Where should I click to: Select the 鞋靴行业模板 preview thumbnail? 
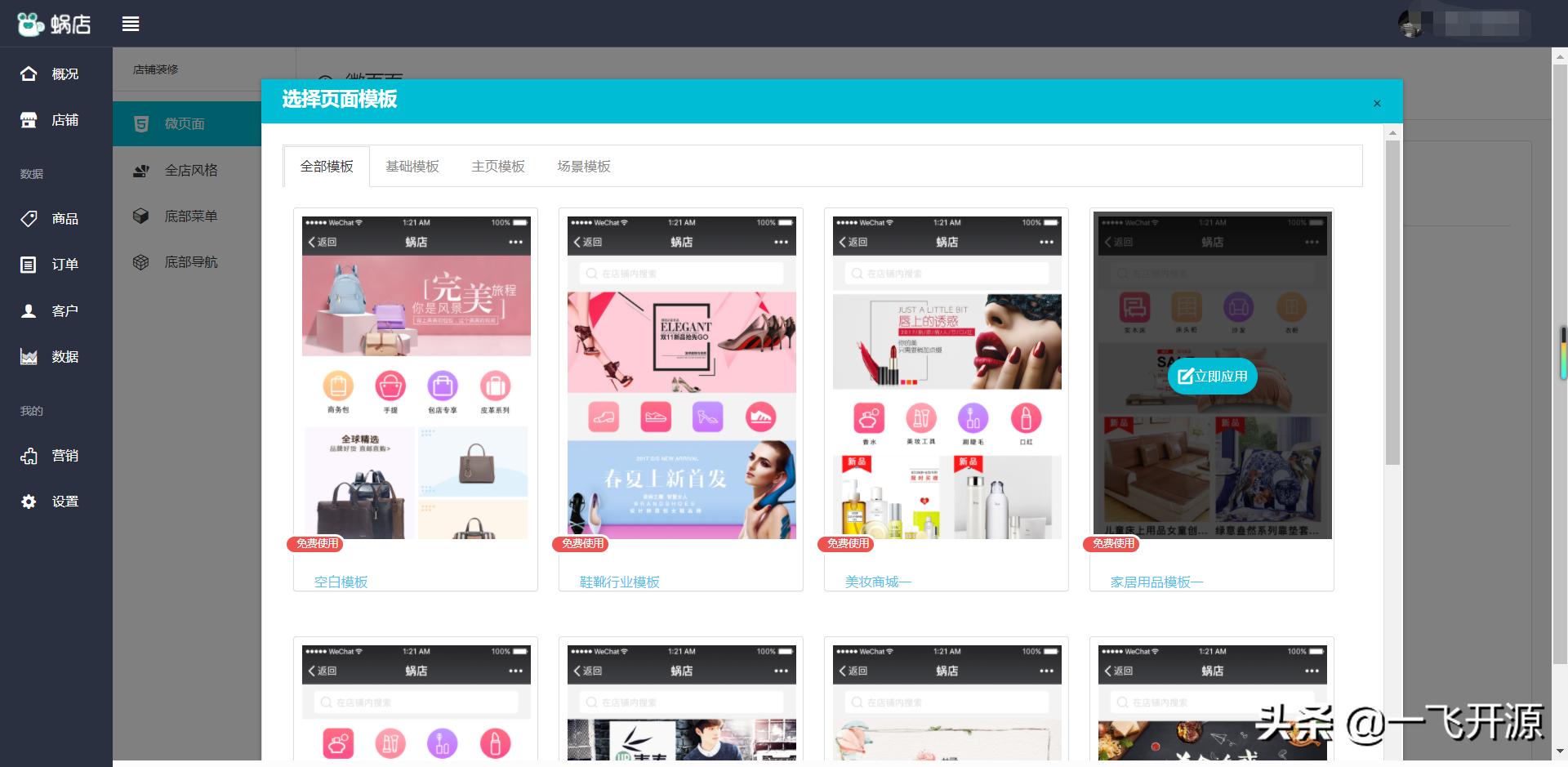(682, 376)
